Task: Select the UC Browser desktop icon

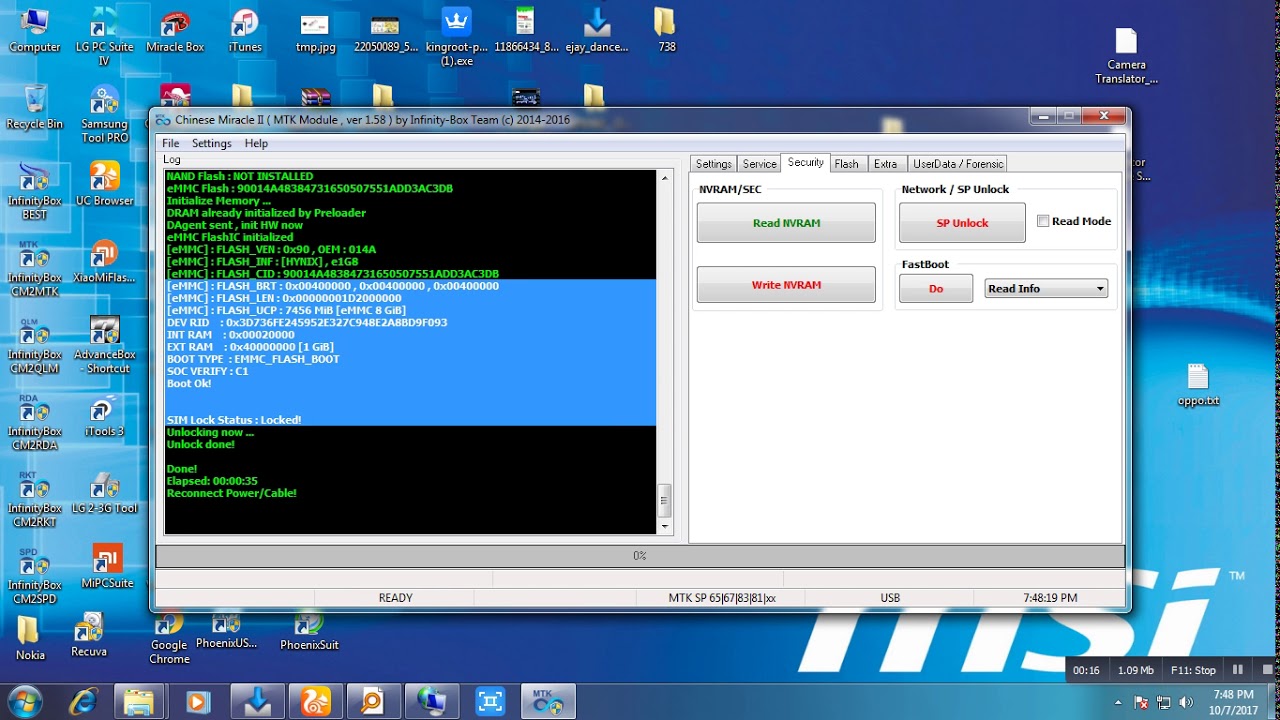Action: [x=104, y=185]
